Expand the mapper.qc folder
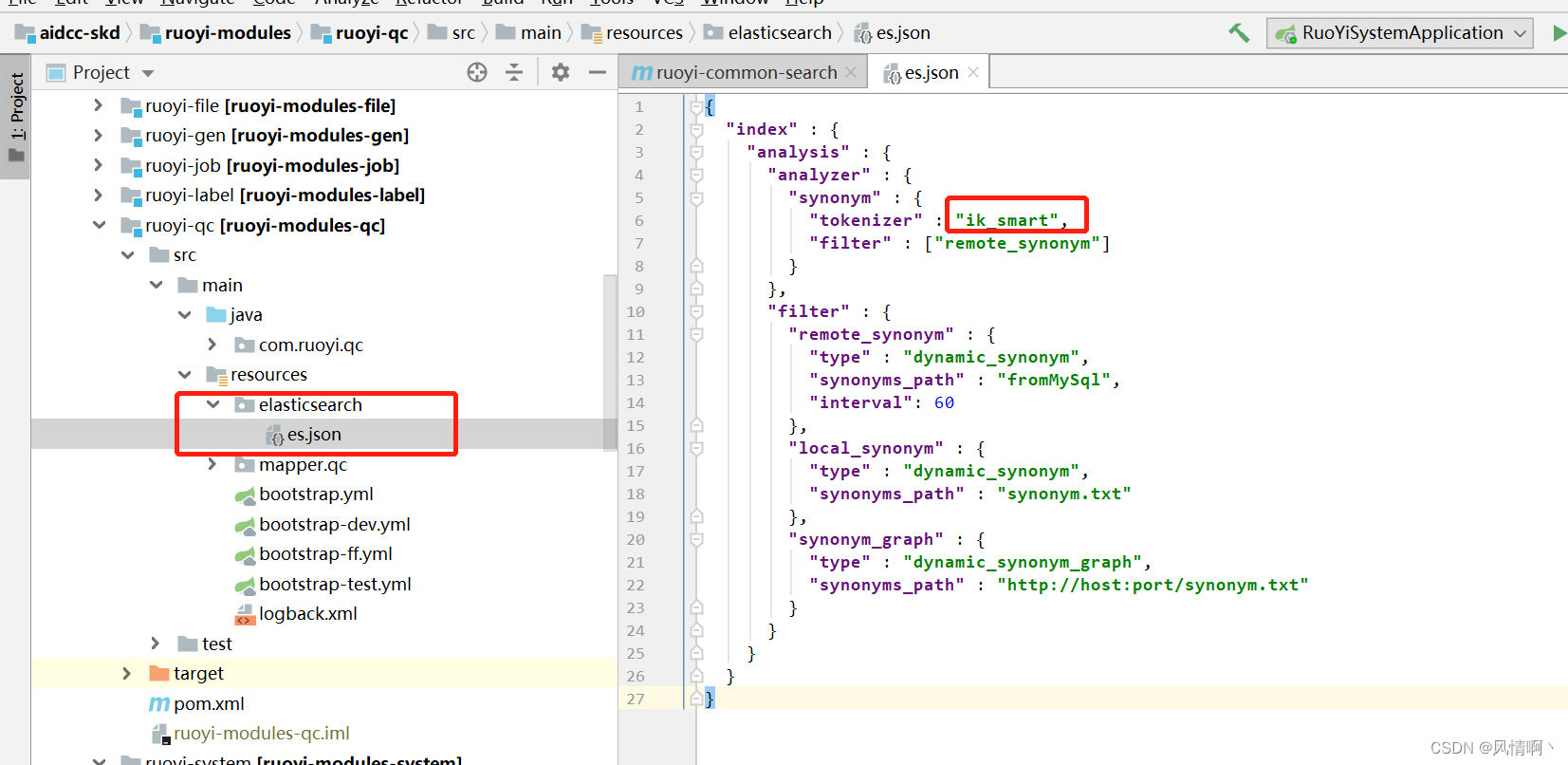 [x=212, y=464]
